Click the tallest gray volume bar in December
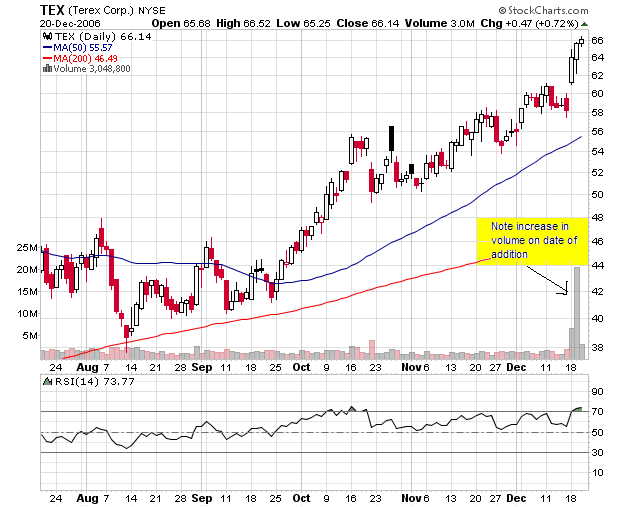This screenshot has width=620, height=507. [577, 313]
